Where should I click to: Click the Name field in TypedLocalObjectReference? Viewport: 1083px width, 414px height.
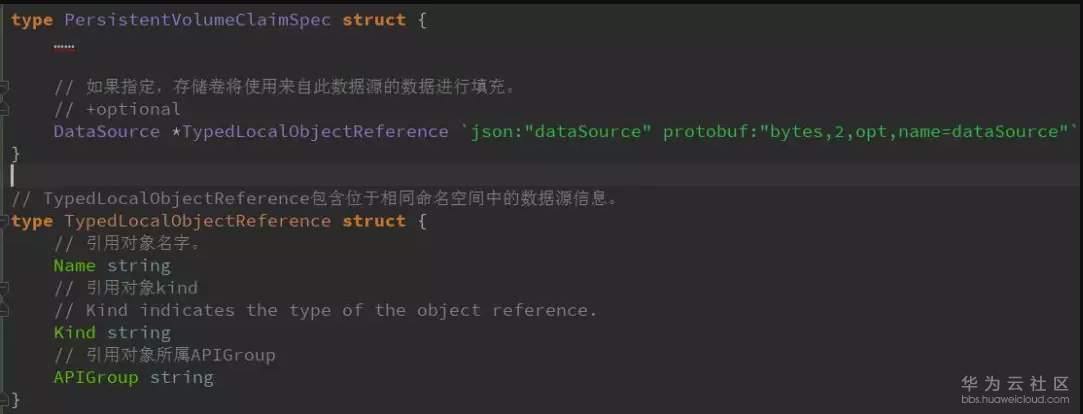tap(74, 266)
